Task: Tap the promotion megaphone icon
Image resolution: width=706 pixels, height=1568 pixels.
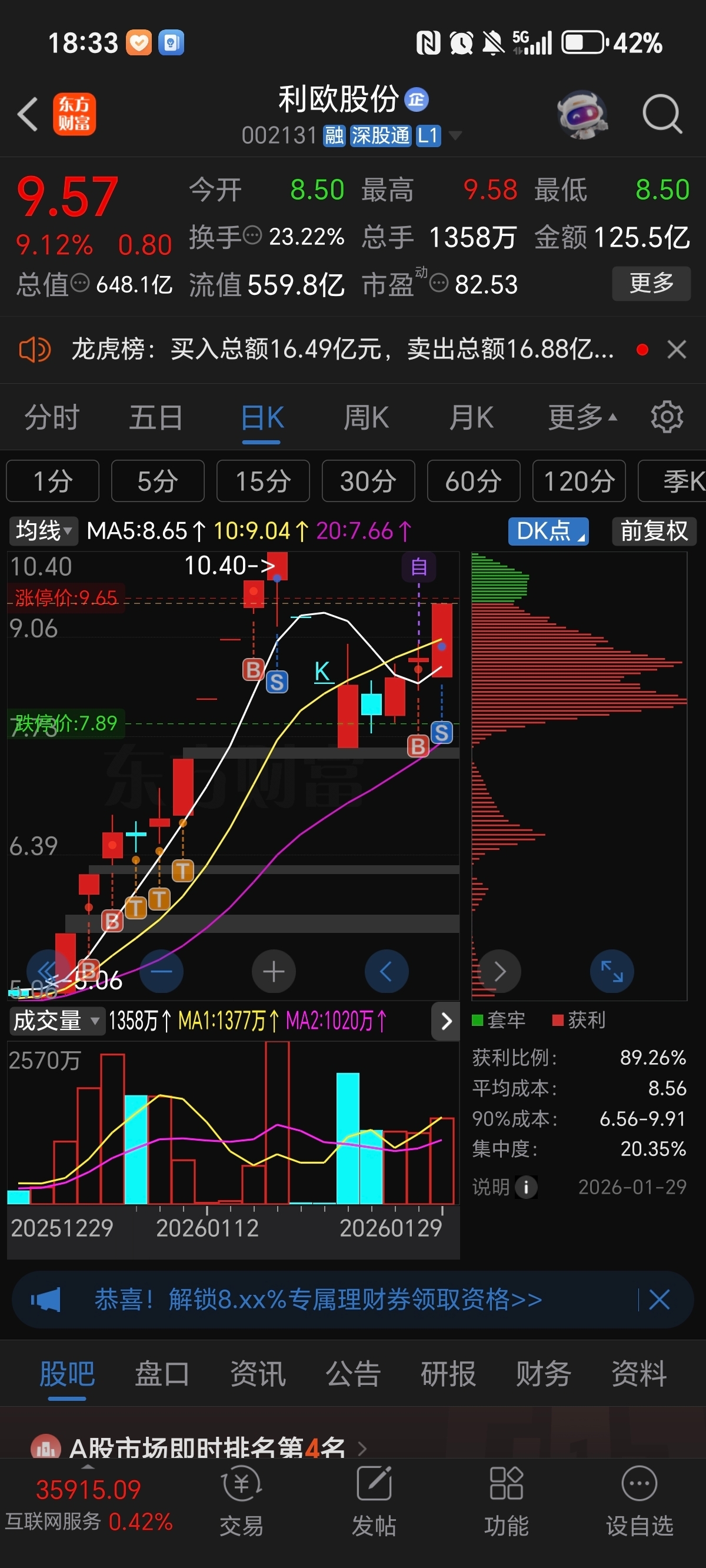Action: (x=46, y=1299)
